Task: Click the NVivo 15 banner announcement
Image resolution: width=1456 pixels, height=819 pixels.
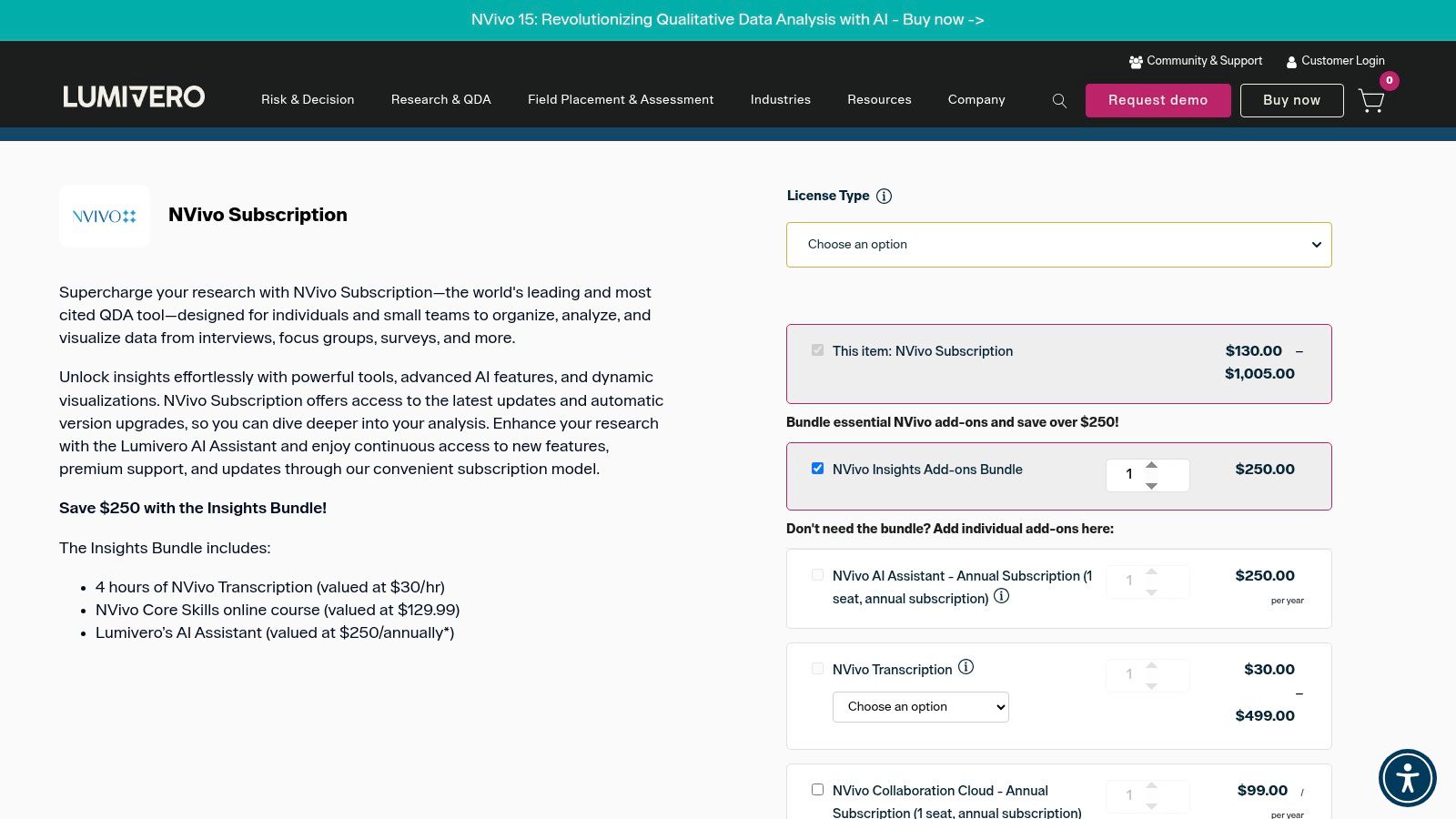Action: coord(727,19)
